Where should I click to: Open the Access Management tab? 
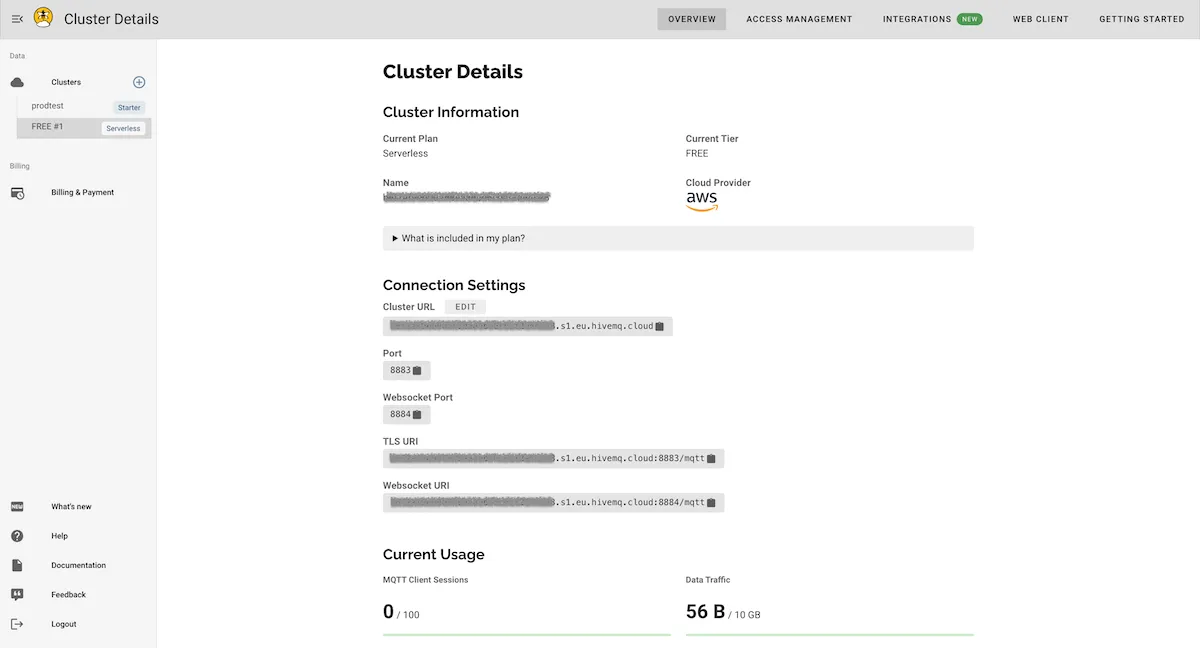coord(799,19)
